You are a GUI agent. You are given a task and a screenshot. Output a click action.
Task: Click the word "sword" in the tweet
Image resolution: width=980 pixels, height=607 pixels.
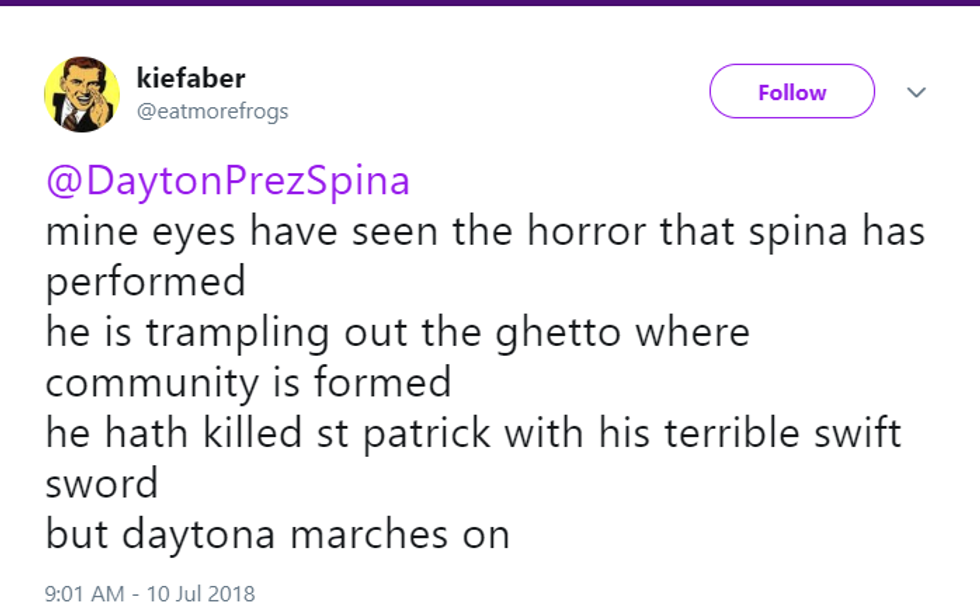click(102, 484)
